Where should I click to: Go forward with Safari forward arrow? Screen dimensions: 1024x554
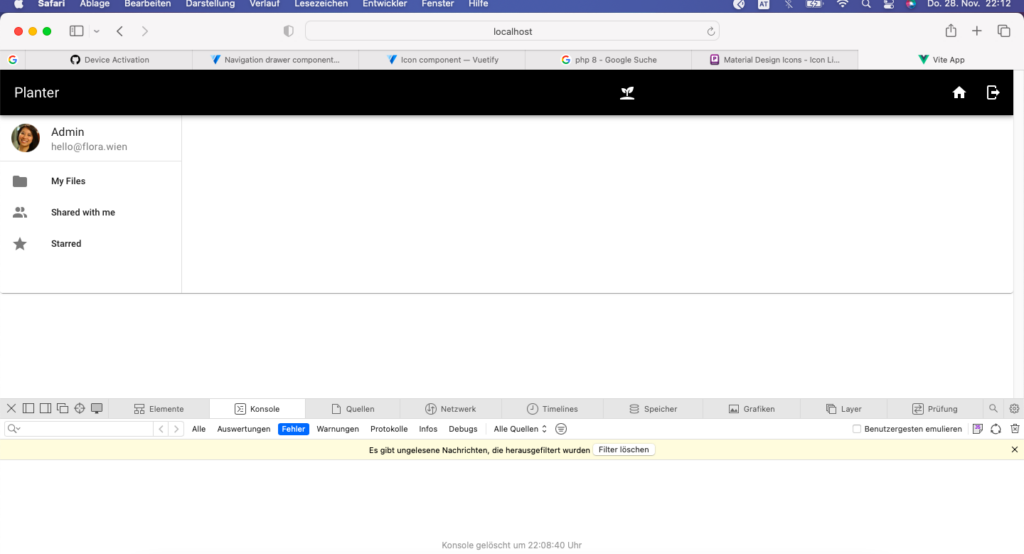[145, 31]
